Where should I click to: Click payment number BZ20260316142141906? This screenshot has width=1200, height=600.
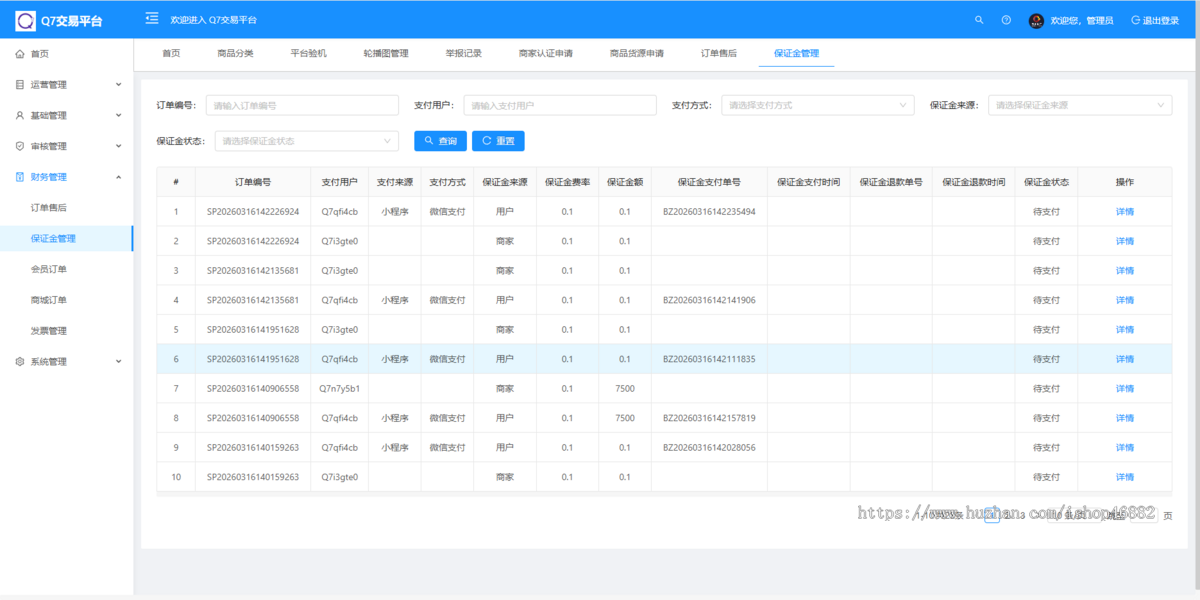[x=709, y=300]
